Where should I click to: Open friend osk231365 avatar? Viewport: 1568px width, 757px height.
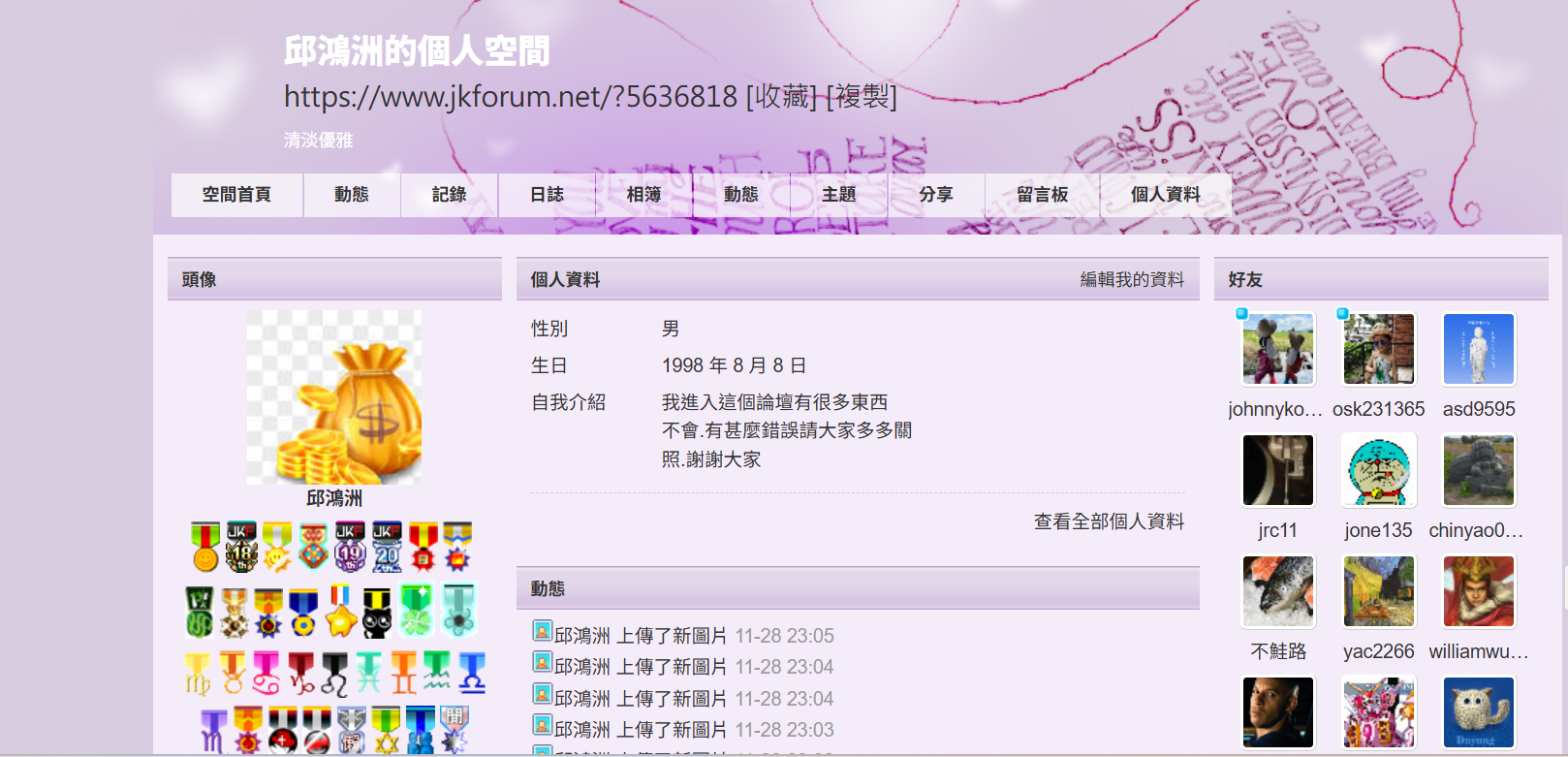pos(1379,349)
